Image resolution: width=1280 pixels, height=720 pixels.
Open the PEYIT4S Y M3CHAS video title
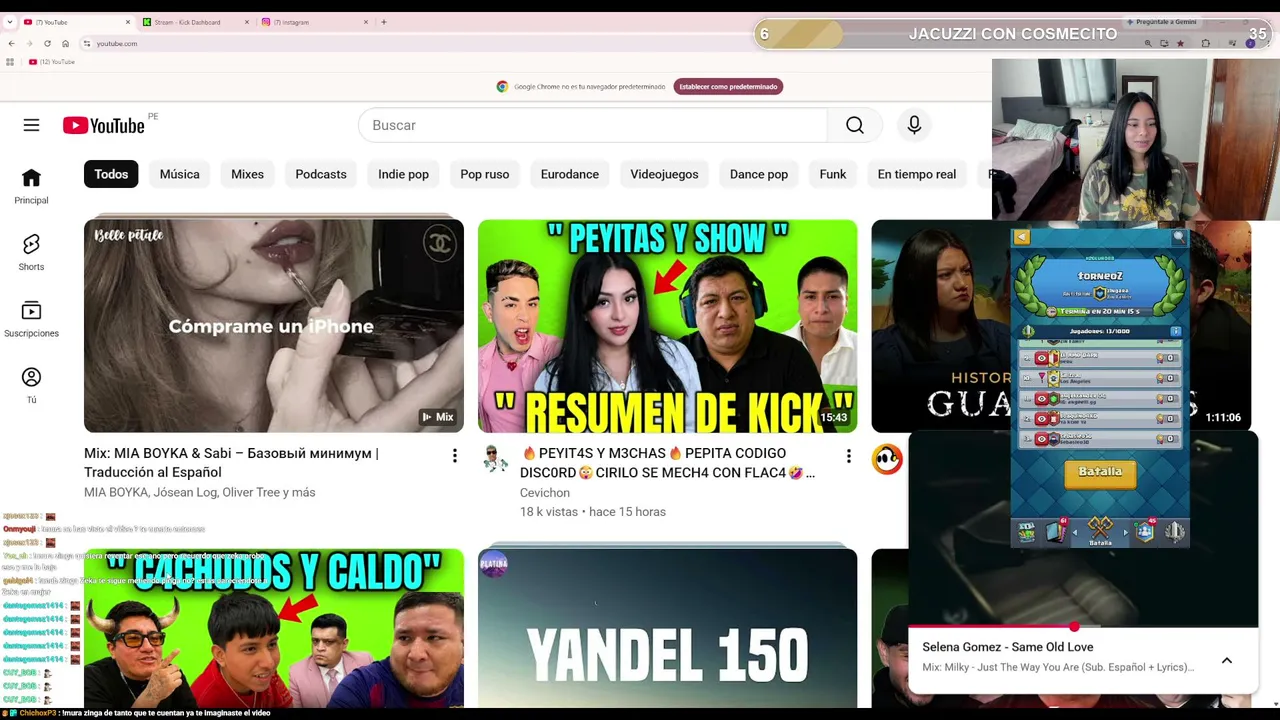[x=667, y=463]
